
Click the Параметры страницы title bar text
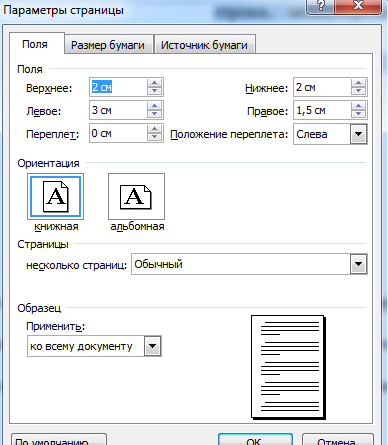(63, 10)
